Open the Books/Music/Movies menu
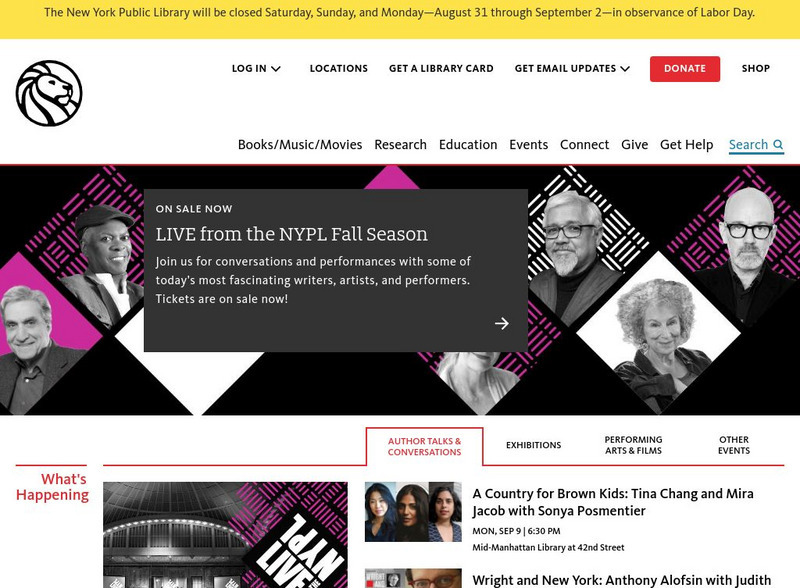The width and height of the screenshot is (800, 588). 300,144
